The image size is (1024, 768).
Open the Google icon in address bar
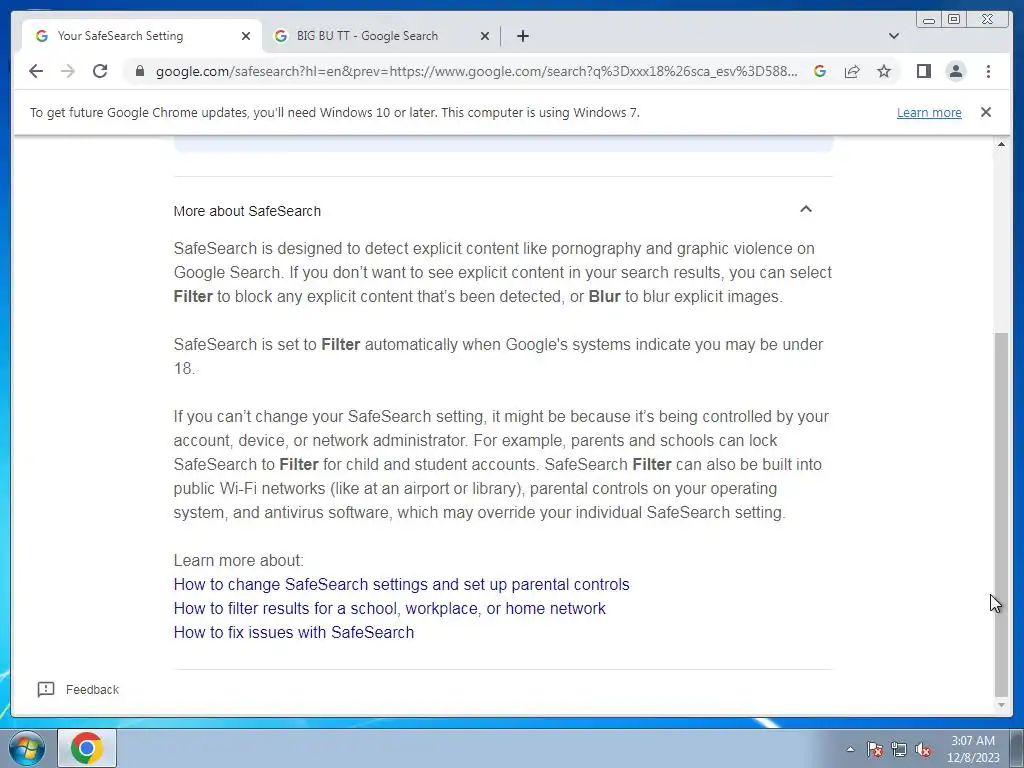(820, 71)
